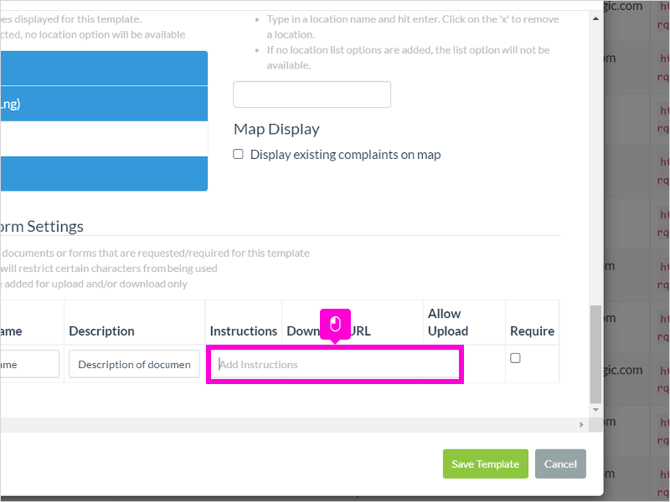The image size is (670, 502).
Task: Click the dialog vertical scrollbar thumb
Action: [596, 354]
